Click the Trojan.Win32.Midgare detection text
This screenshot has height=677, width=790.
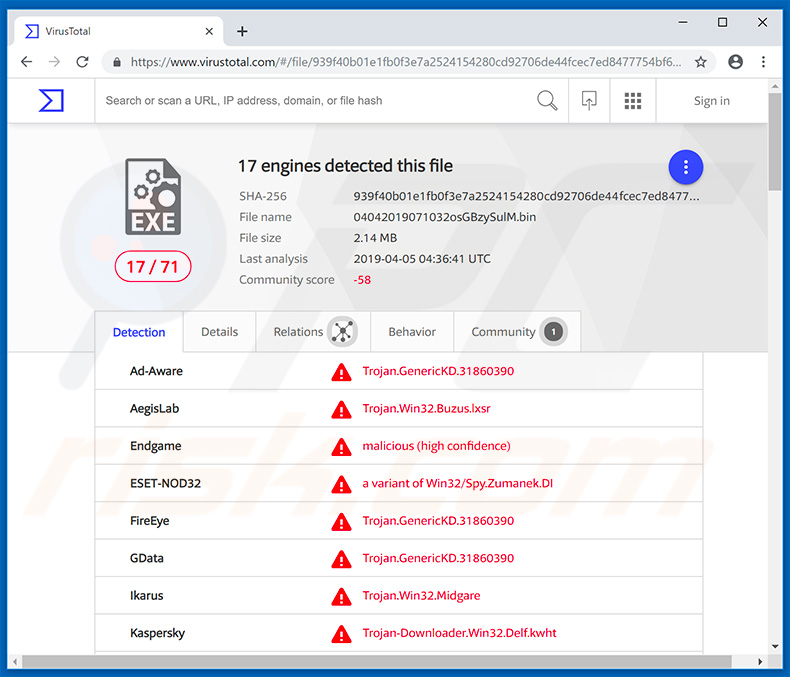point(421,595)
